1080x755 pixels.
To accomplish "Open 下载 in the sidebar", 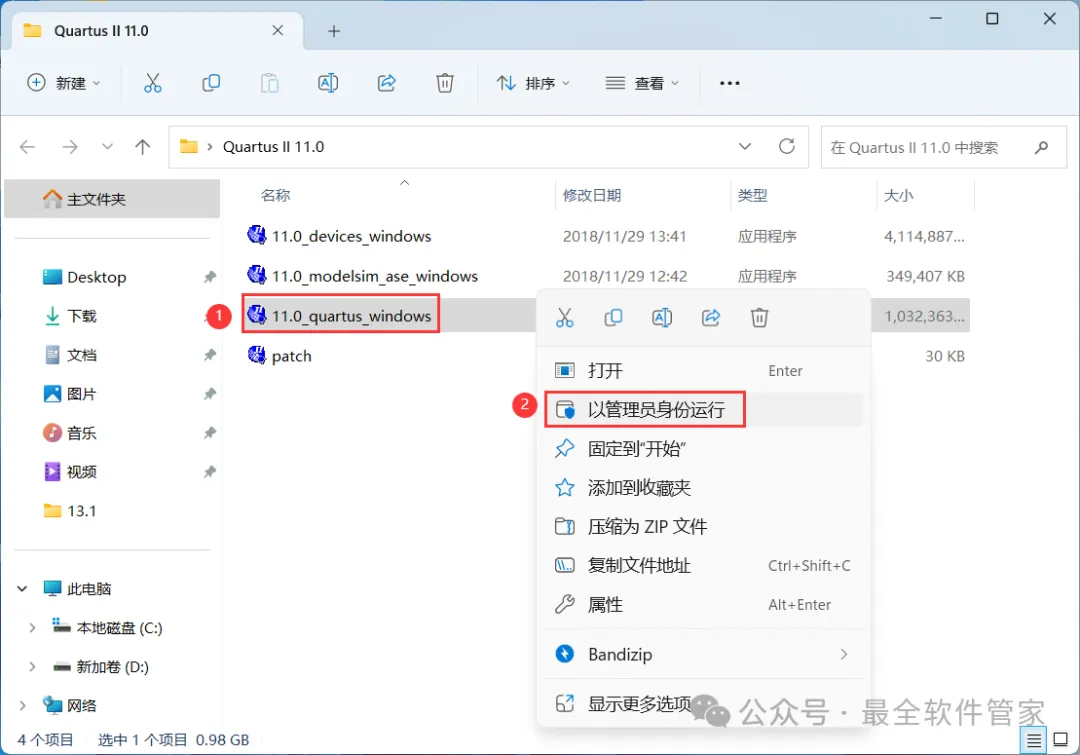I will coord(81,316).
